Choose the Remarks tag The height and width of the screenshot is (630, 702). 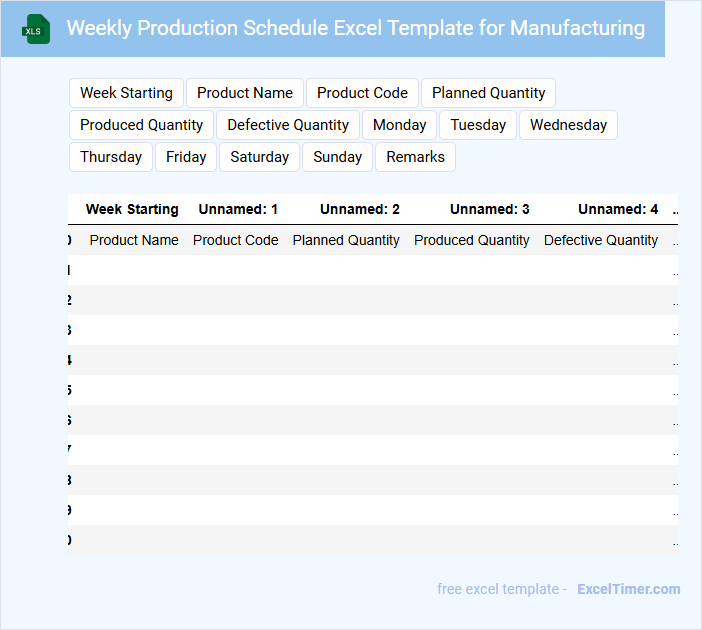[415, 157]
